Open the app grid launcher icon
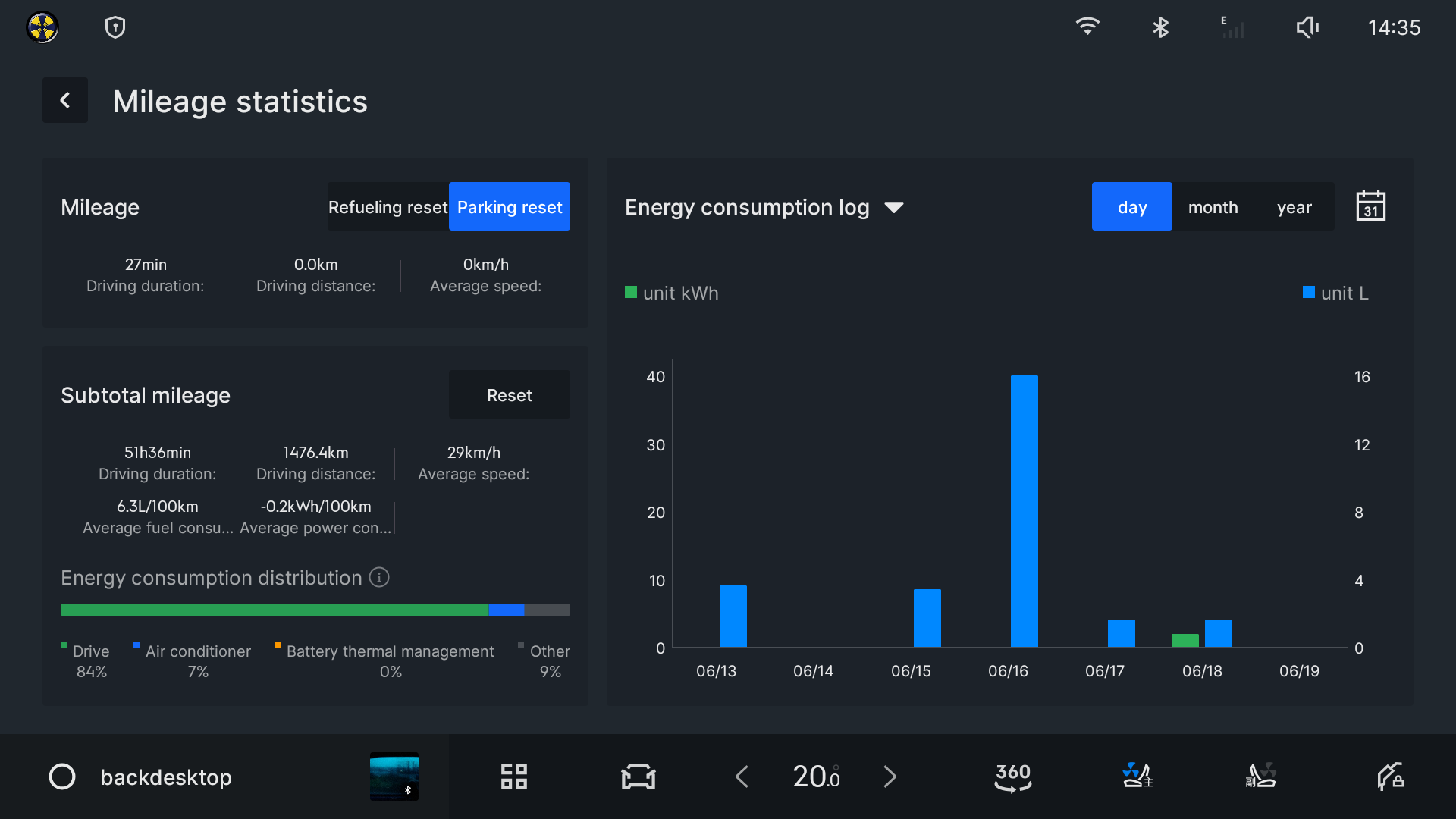The height and width of the screenshot is (819, 1456). (x=514, y=777)
